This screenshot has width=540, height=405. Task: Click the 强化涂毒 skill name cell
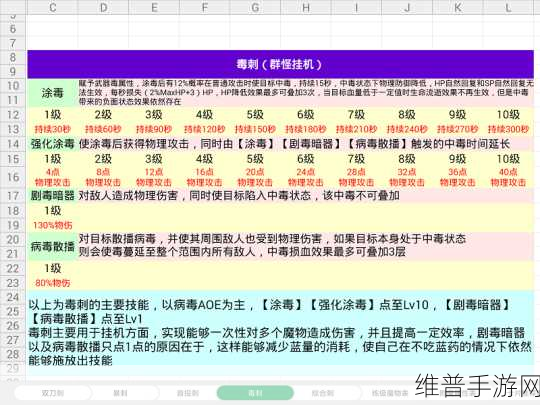tap(52, 144)
